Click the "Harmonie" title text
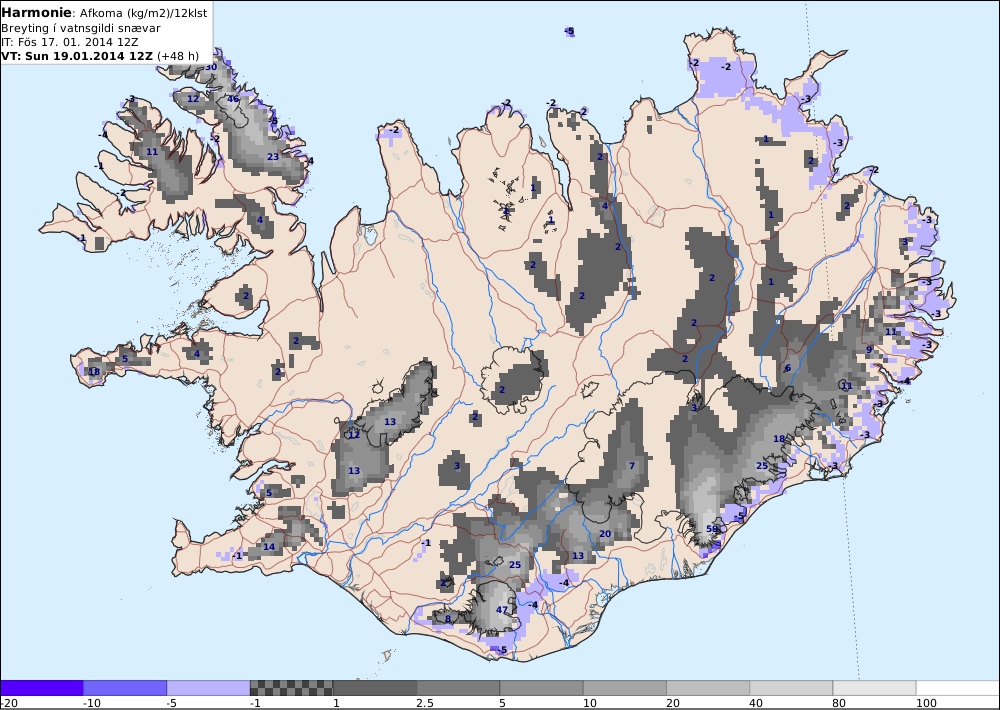The image size is (1000, 710). point(37,12)
